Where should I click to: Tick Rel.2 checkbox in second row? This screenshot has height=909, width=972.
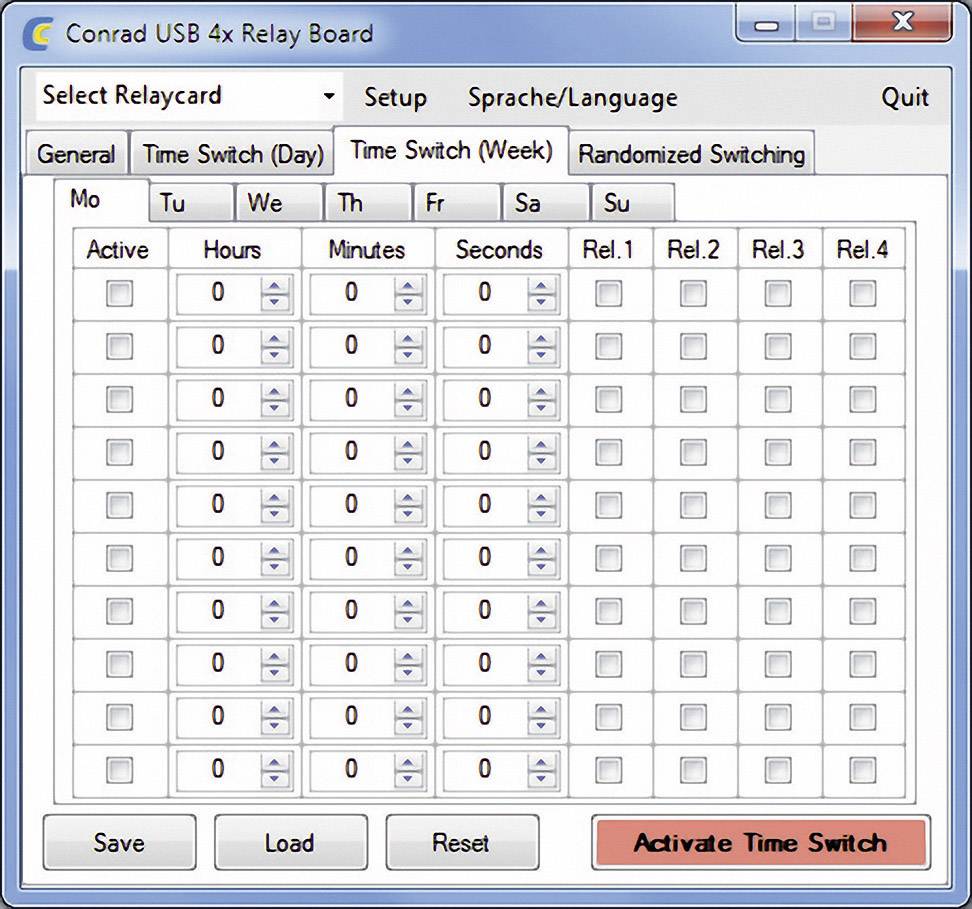pyautogui.click(x=693, y=346)
